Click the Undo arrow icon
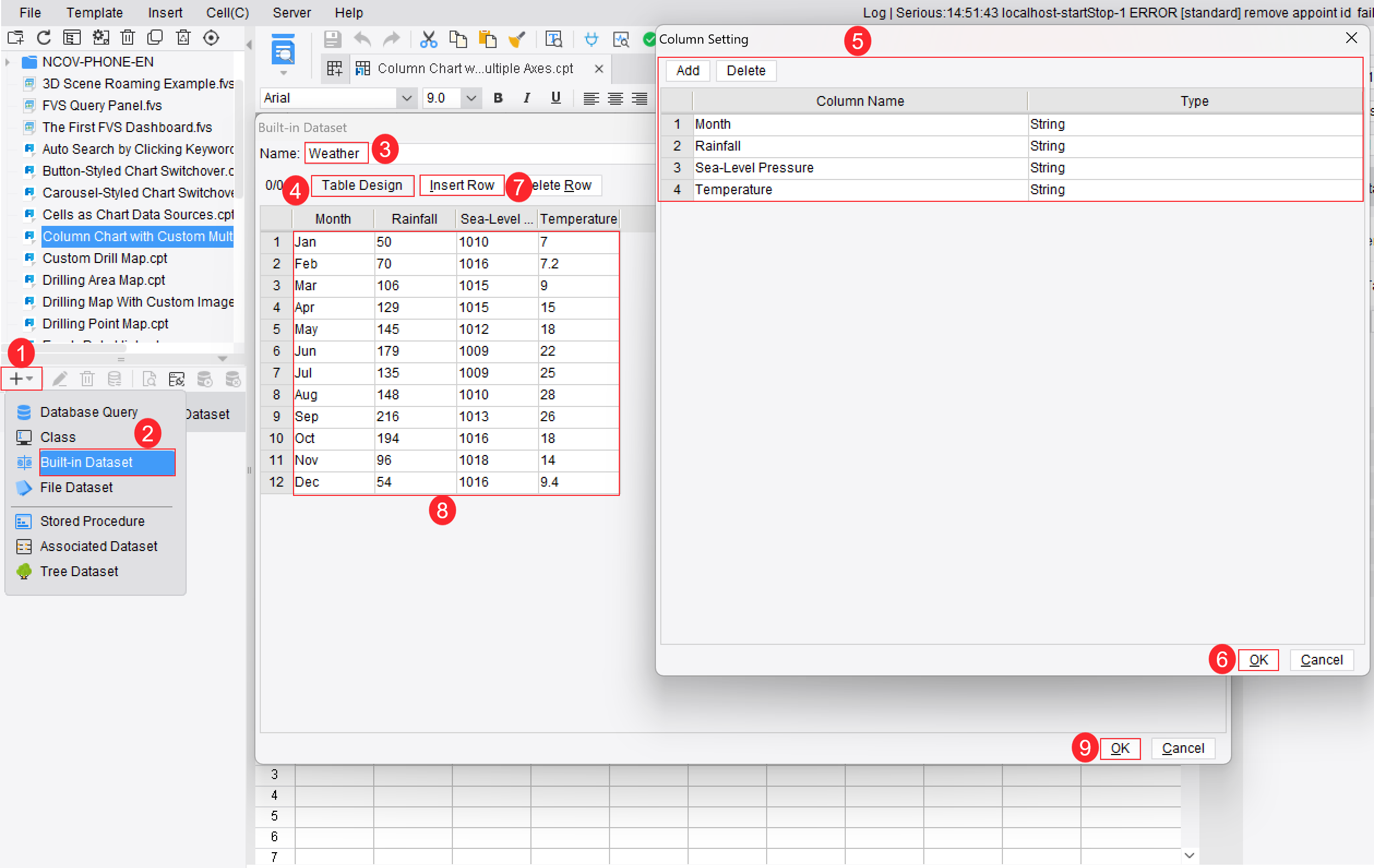Image resolution: width=1374 pixels, height=868 pixels. pyautogui.click(x=362, y=39)
